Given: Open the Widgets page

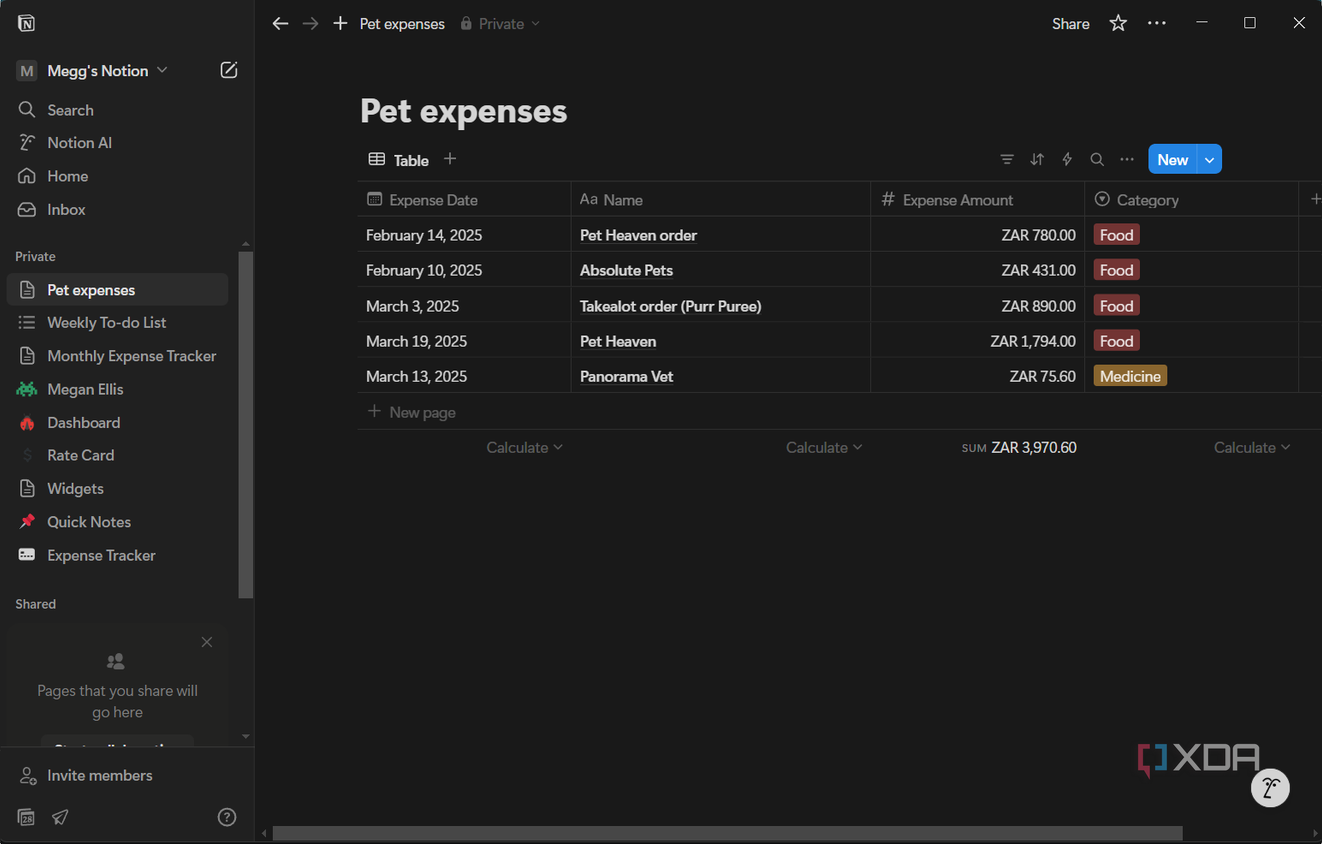Looking at the screenshot, I should click(x=117, y=488).
